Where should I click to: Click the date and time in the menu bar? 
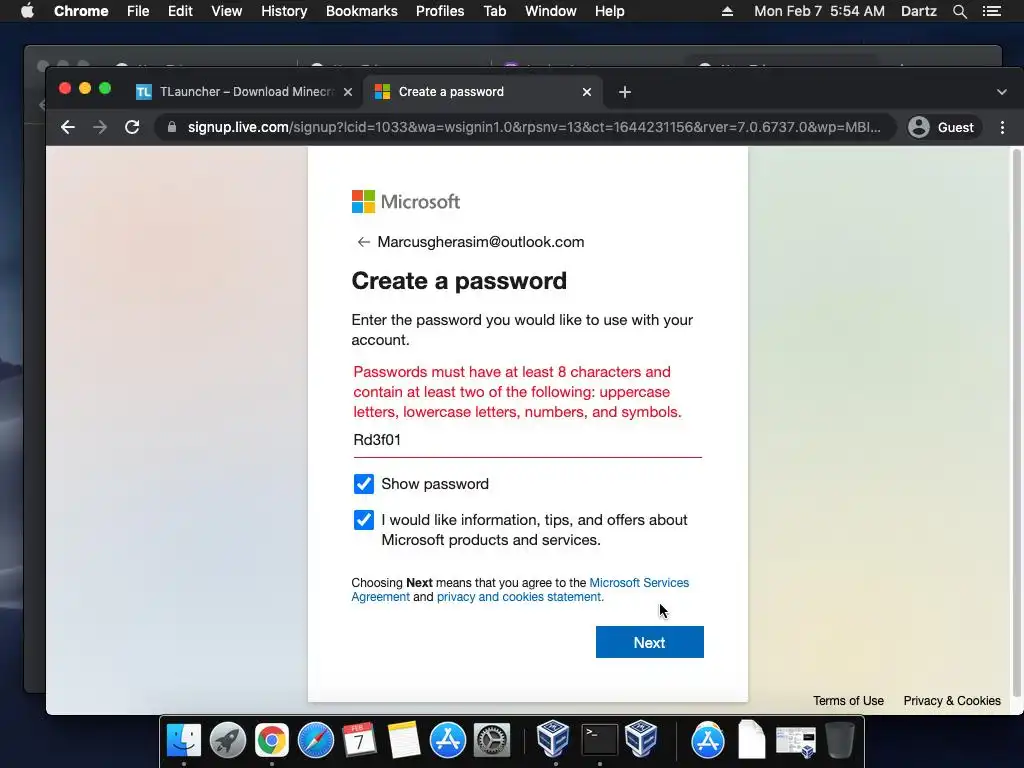[x=820, y=11]
